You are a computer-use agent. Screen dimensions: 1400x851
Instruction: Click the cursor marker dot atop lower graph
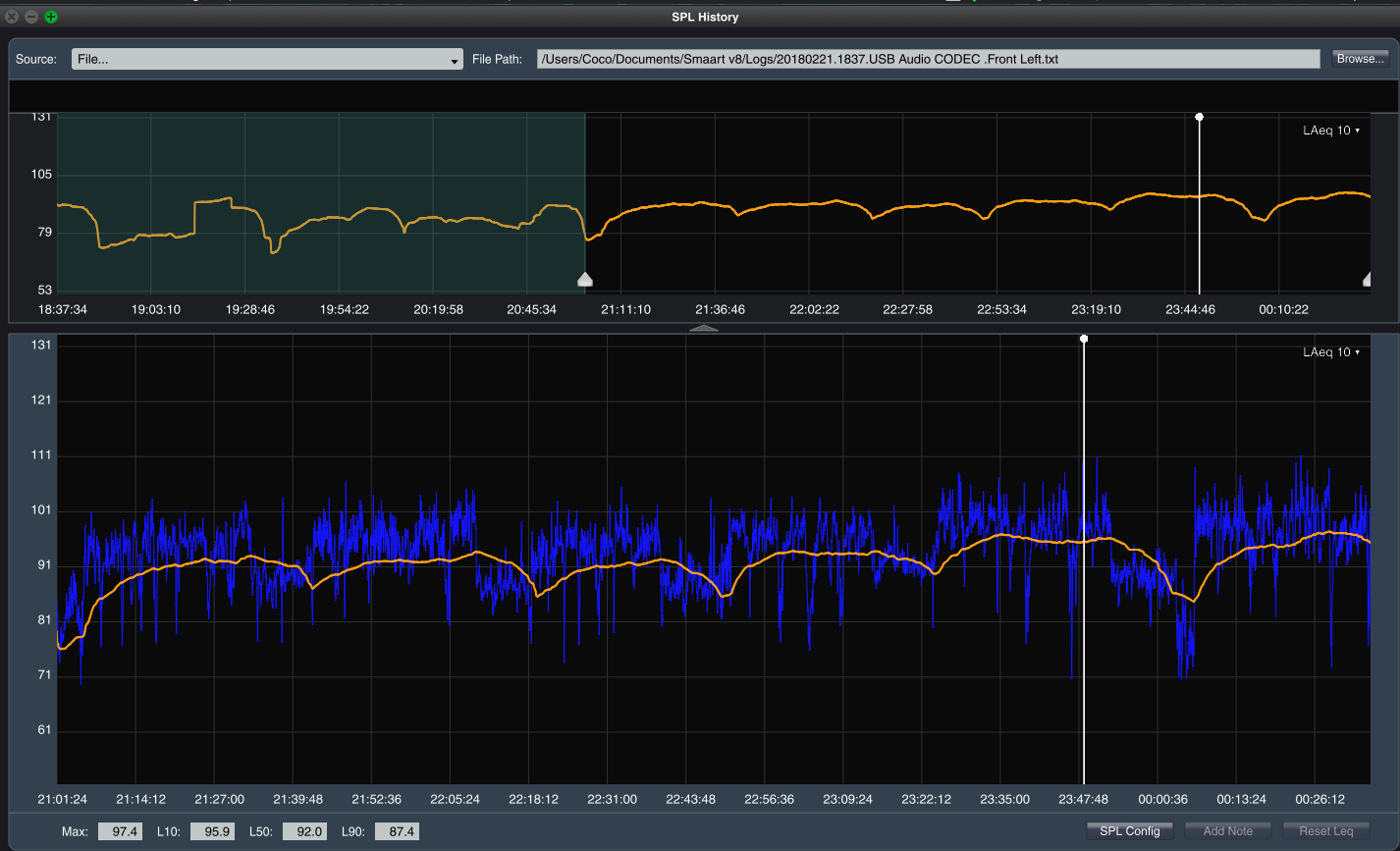tap(1084, 339)
